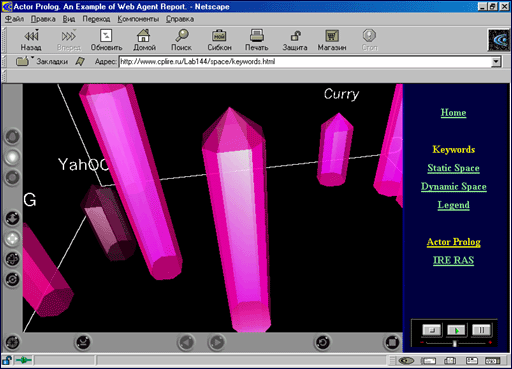
Task: Follow the Static Space link
Action: click(453, 168)
